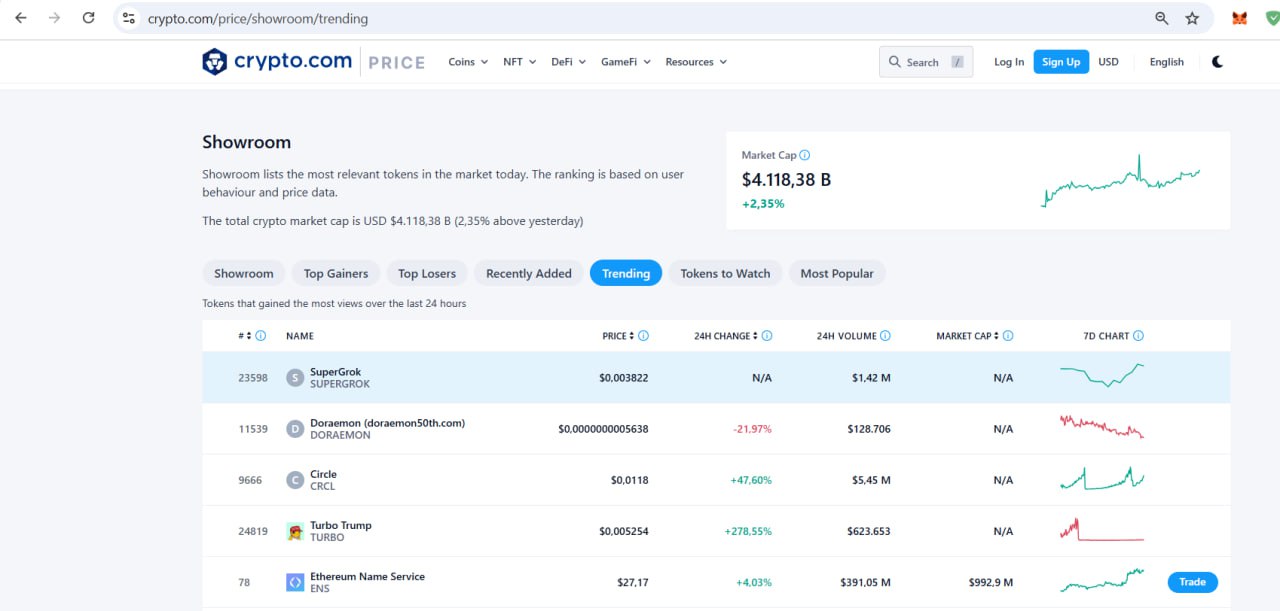Open the English language selector
Image resolution: width=1280 pixels, height=611 pixels.
1166,62
